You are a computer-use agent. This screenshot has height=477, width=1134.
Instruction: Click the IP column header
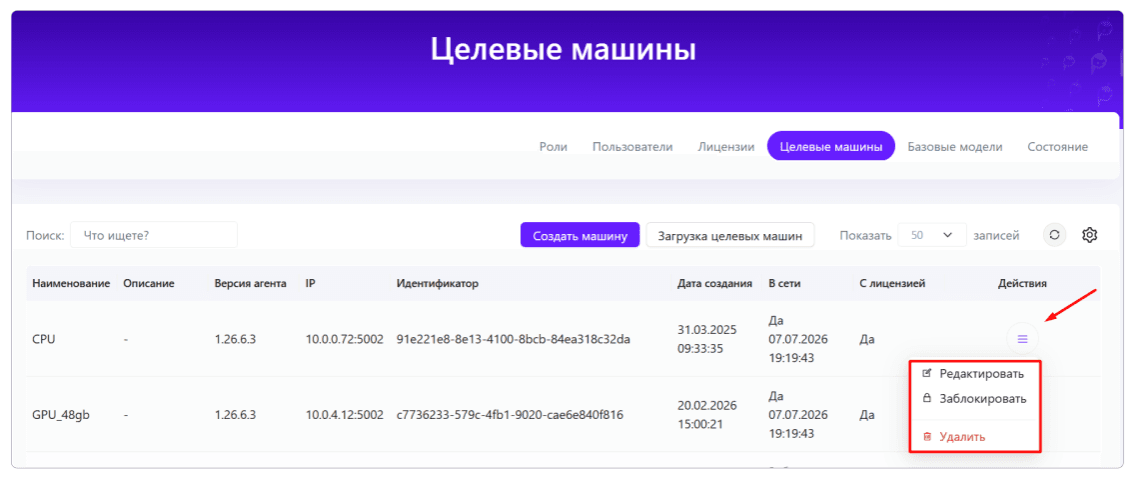[x=310, y=283]
